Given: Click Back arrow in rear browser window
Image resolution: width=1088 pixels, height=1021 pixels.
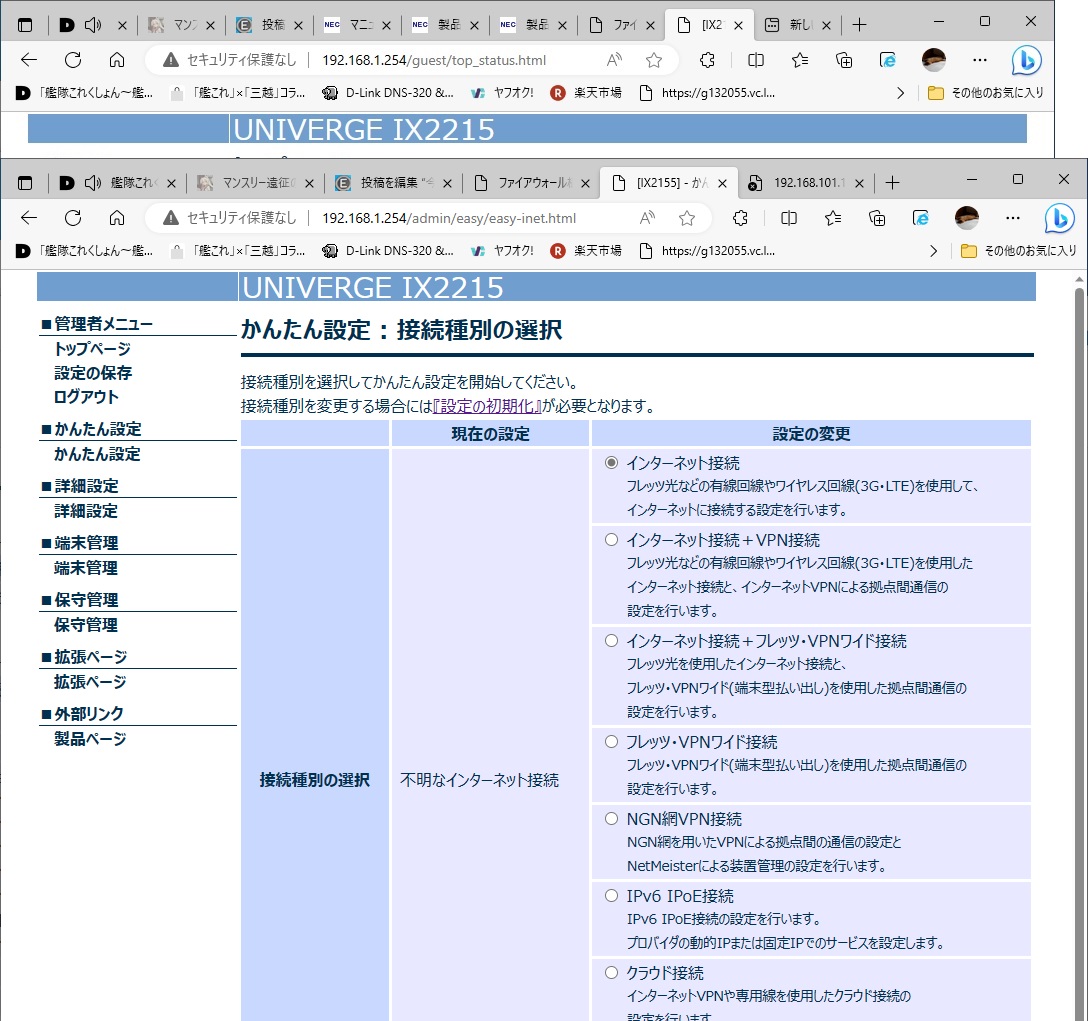Looking at the screenshot, I should 28,60.
